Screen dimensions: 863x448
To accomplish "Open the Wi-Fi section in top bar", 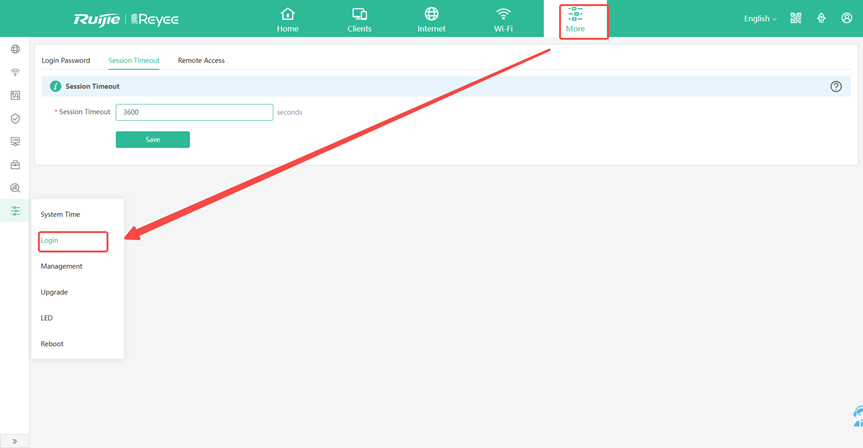I will tap(503, 19).
